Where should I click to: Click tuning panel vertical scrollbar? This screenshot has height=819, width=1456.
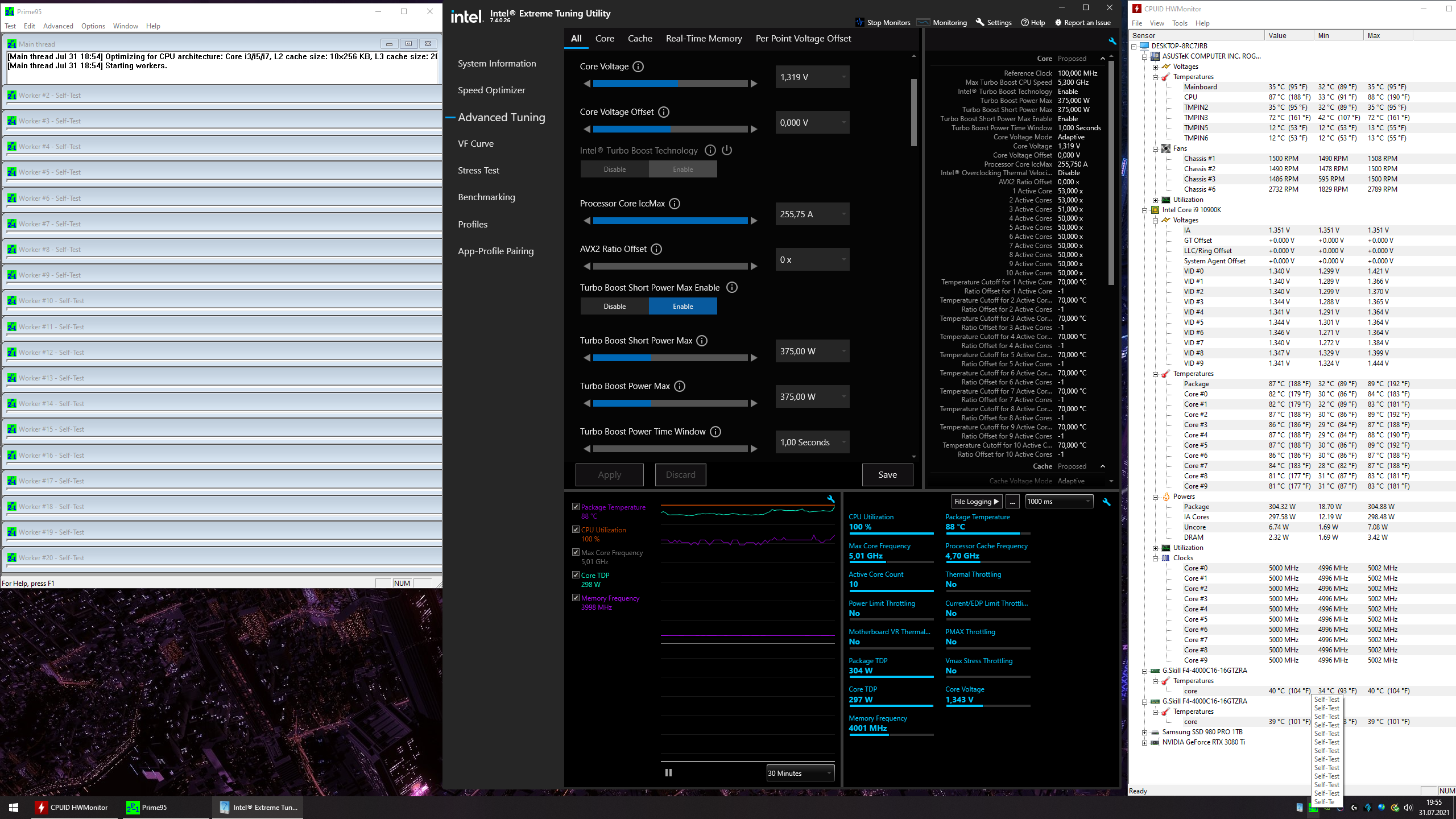pyautogui.click(x=914, y=112)
